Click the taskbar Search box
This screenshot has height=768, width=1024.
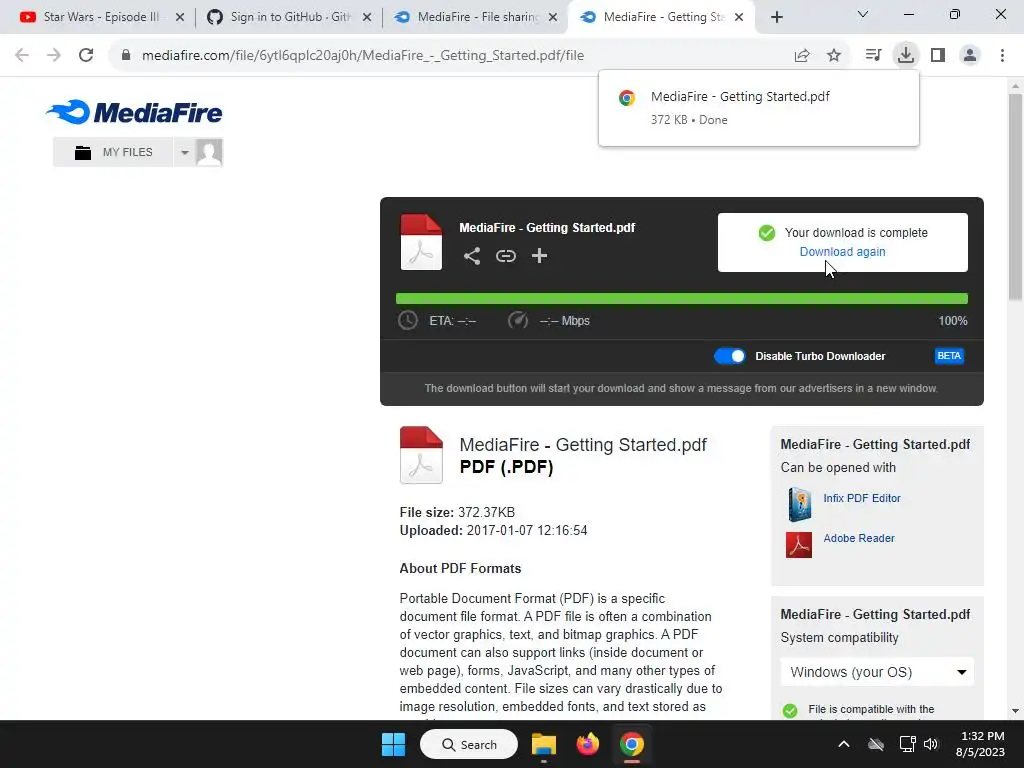tap(469, 744)
